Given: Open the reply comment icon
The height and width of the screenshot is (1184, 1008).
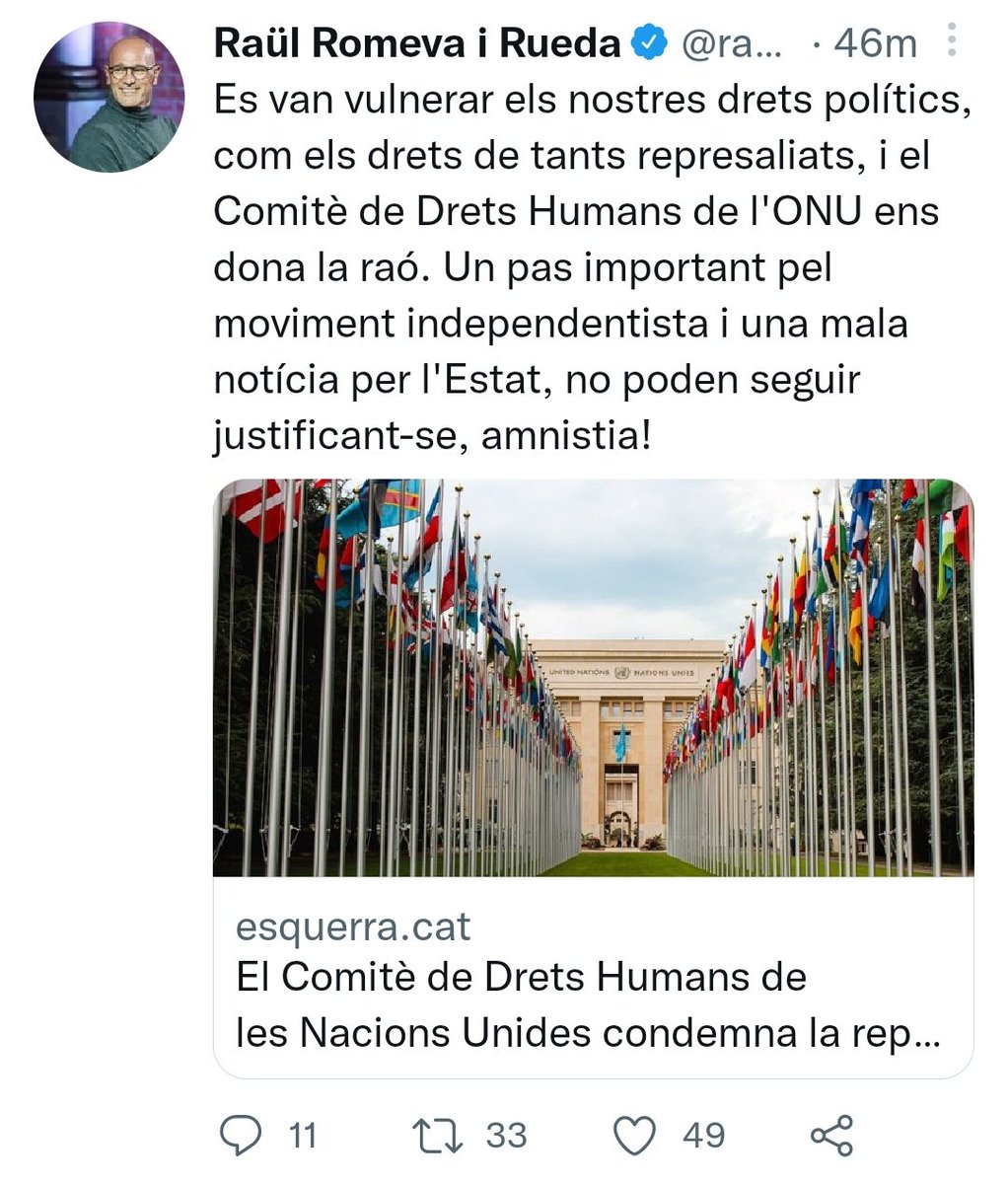Looking at the screenshot, I should [240, 1136].
